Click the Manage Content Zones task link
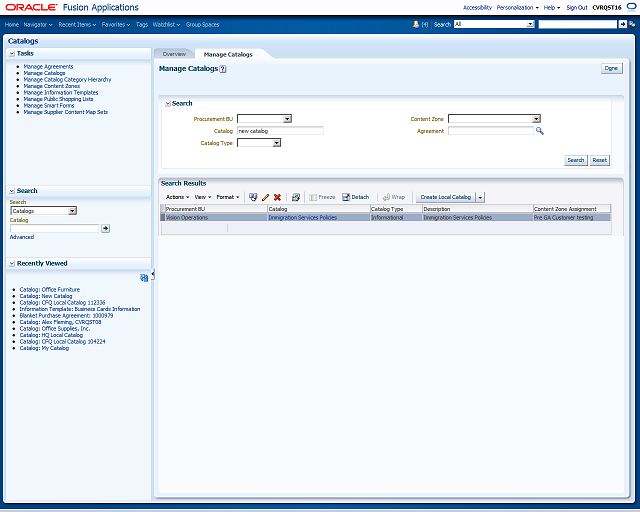This screenshot has height=512, width=640. click(51, 86)
